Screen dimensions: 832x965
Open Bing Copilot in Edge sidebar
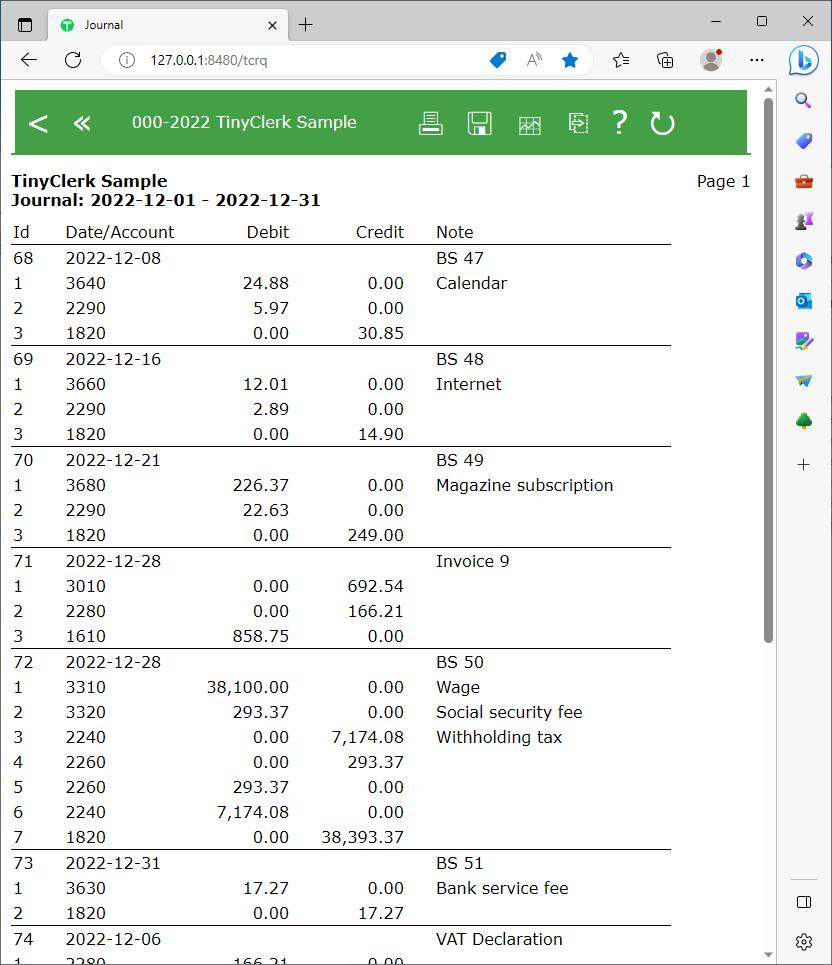coord(803,60)
